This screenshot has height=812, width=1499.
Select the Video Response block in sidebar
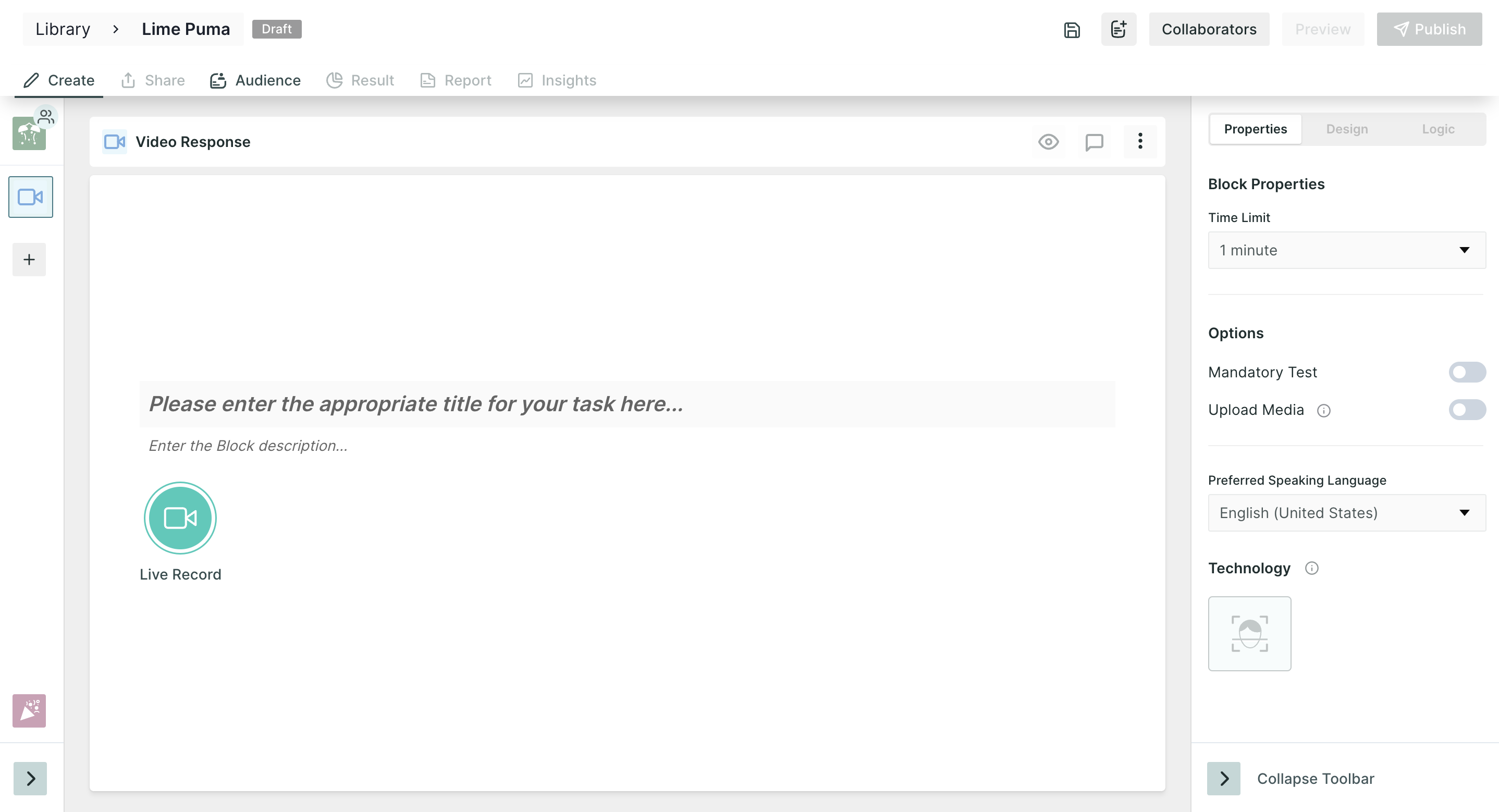coord(30,196)
